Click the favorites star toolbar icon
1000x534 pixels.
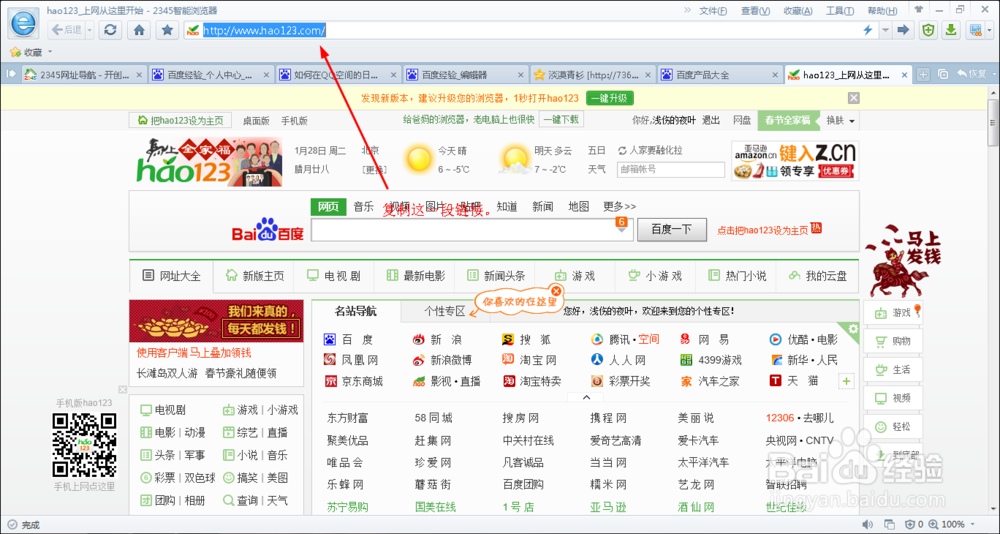(x=167, y=30)
